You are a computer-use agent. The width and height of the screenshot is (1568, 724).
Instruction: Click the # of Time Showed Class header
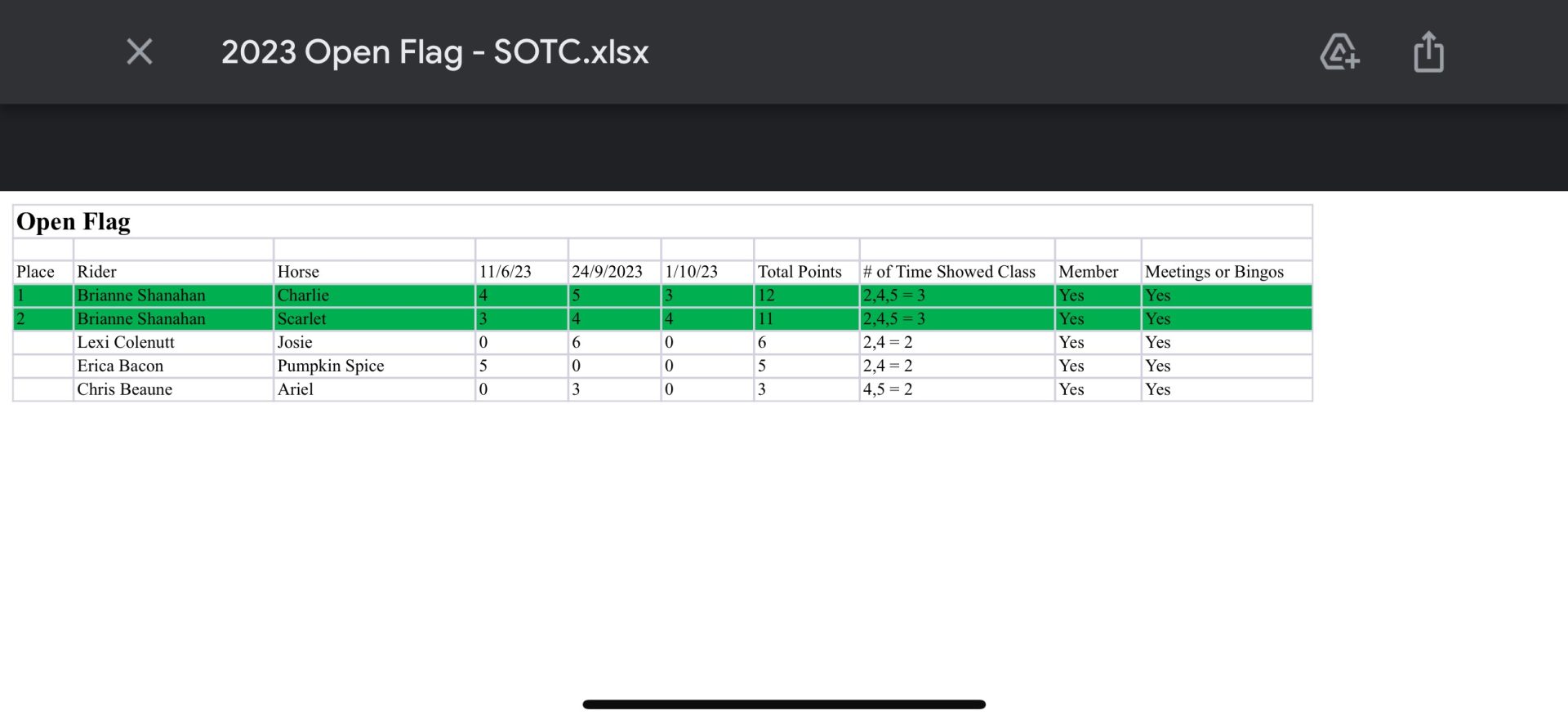(949, 272)
